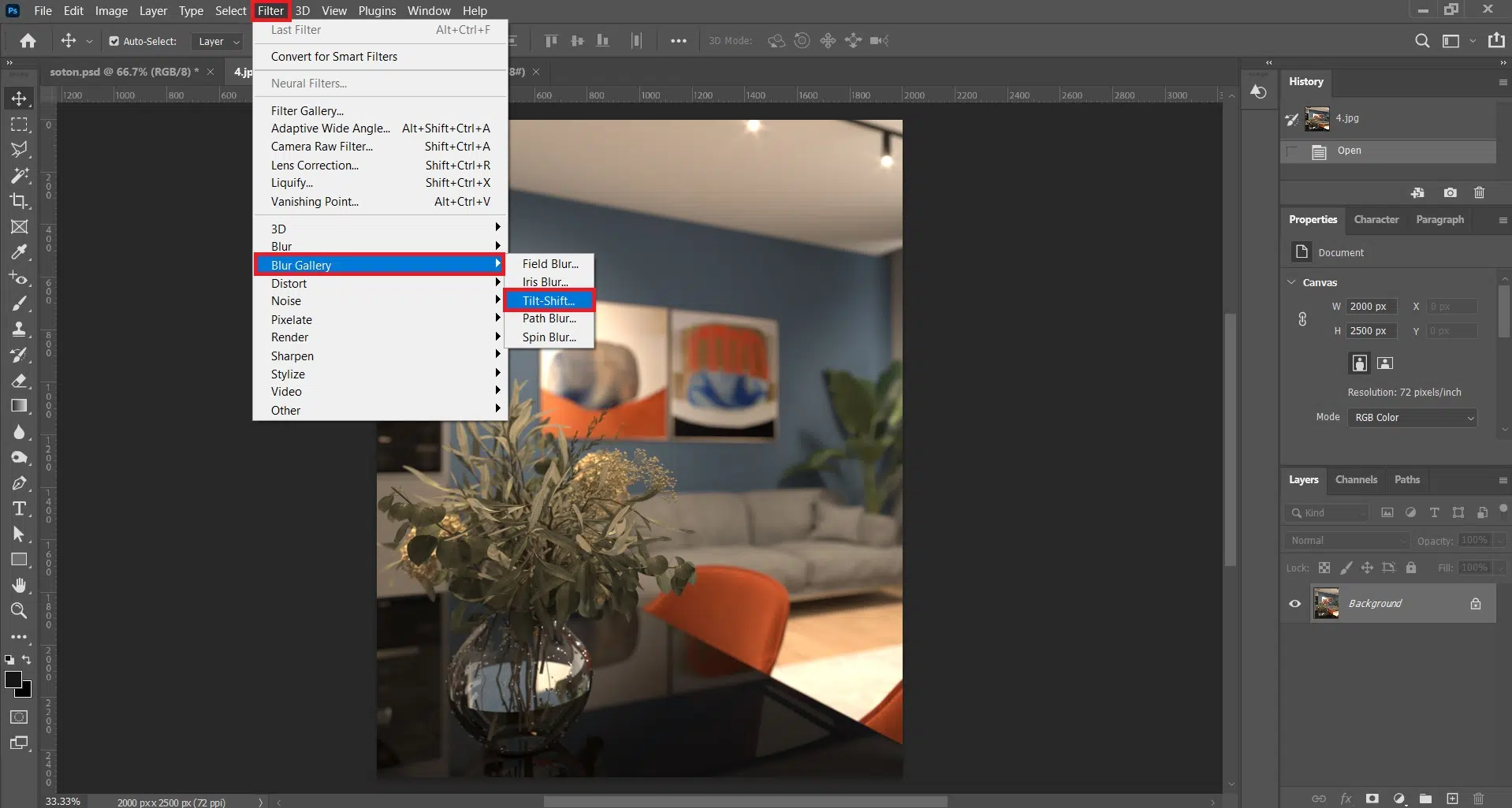The width and height of the screenshot is (1512, 808).
Task: Select the Hand tool
Action: tap(19, 585)
